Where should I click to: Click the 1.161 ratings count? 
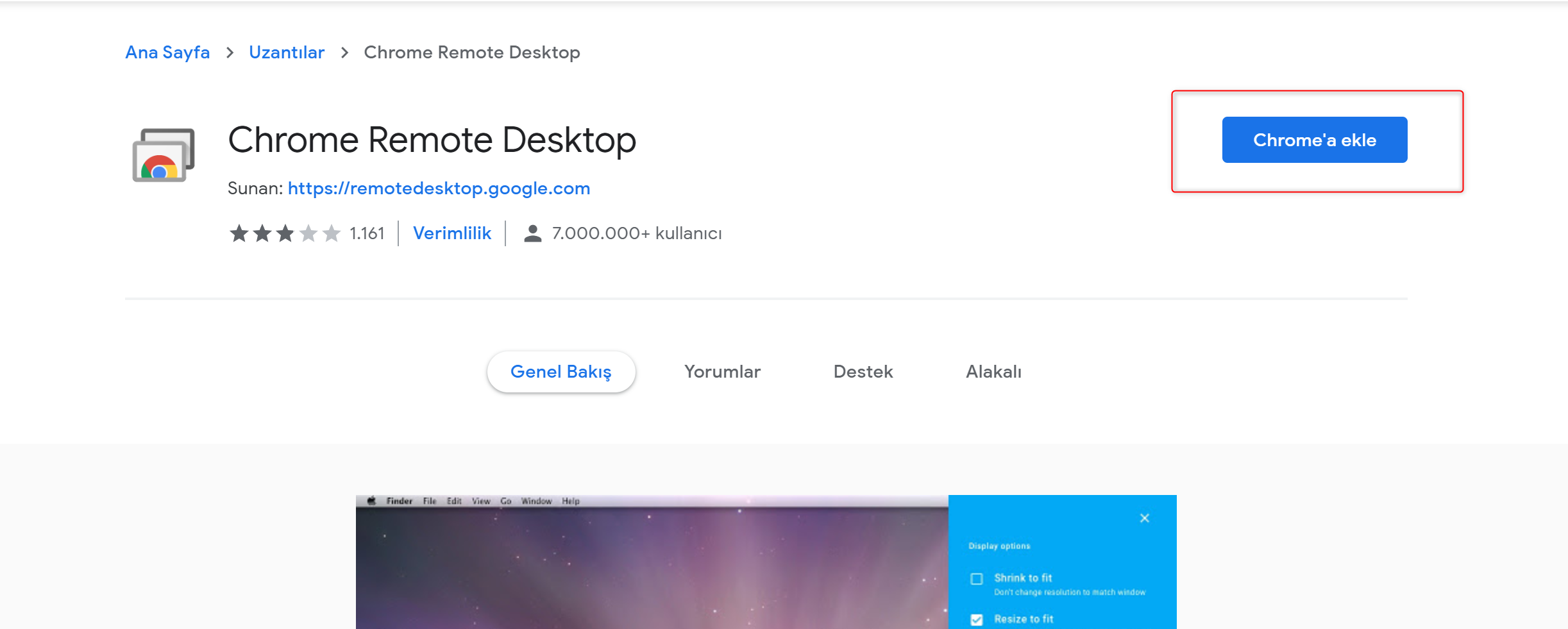point(367,233)
